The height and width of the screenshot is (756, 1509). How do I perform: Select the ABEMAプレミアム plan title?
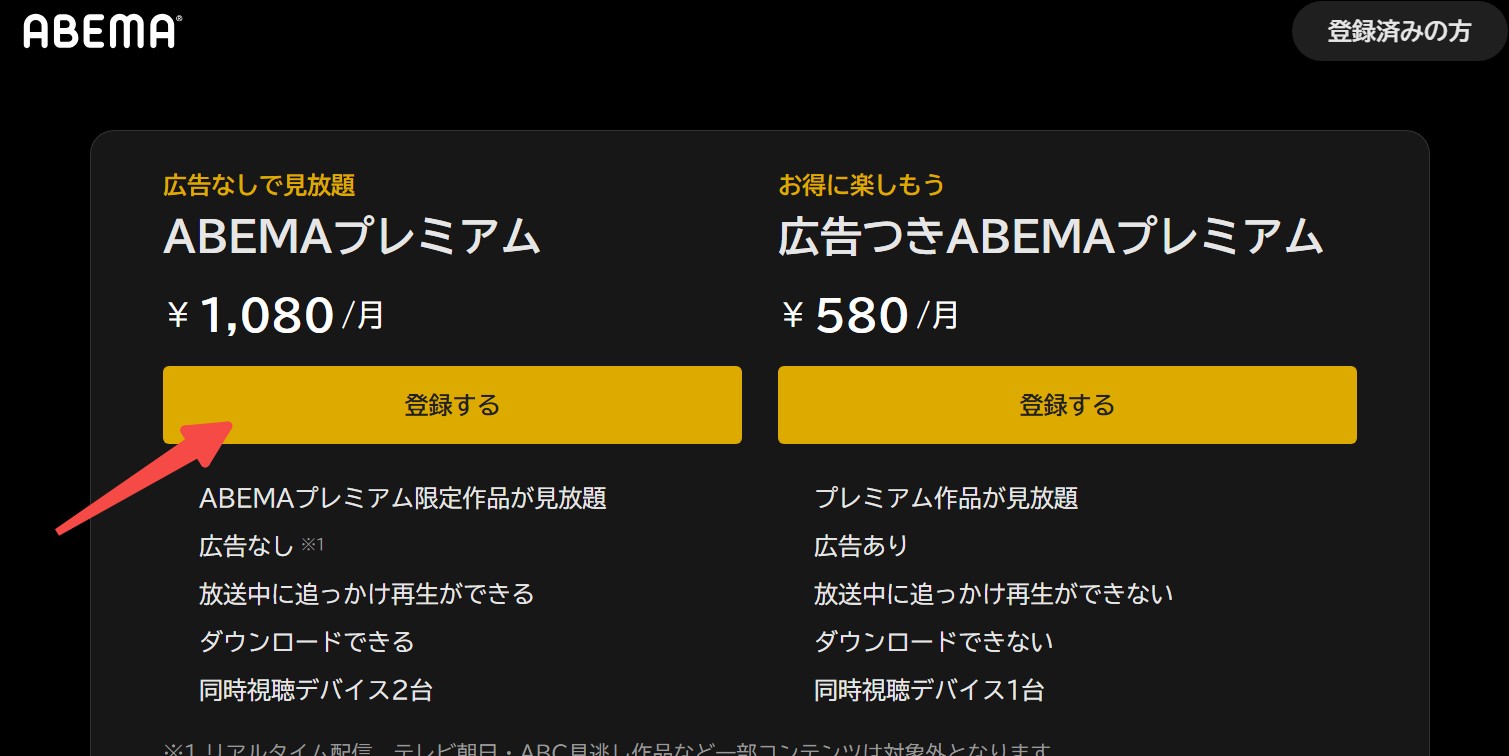coord(352,235)
